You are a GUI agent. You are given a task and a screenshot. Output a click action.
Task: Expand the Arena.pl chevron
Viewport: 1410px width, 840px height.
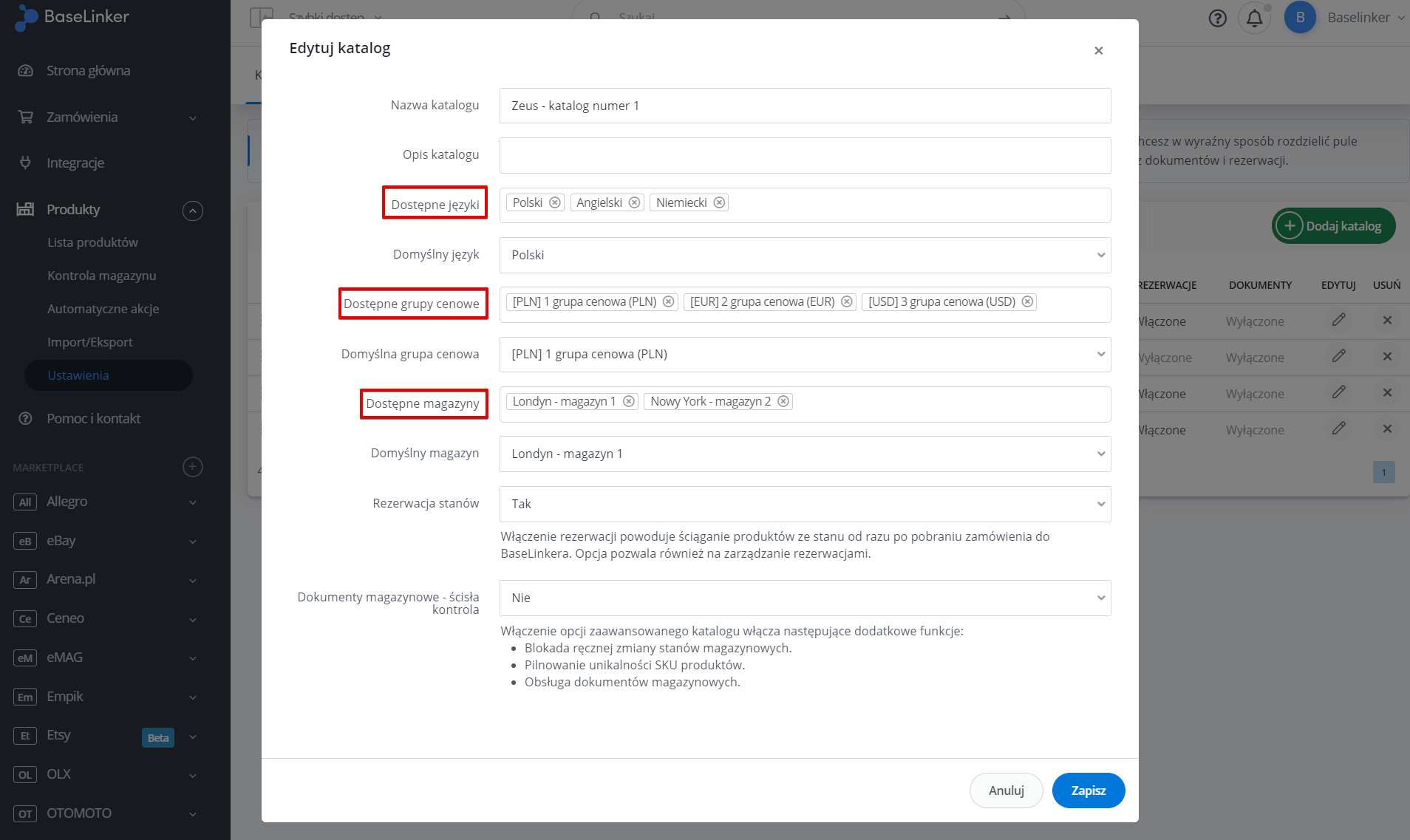(x=192, y=581)
